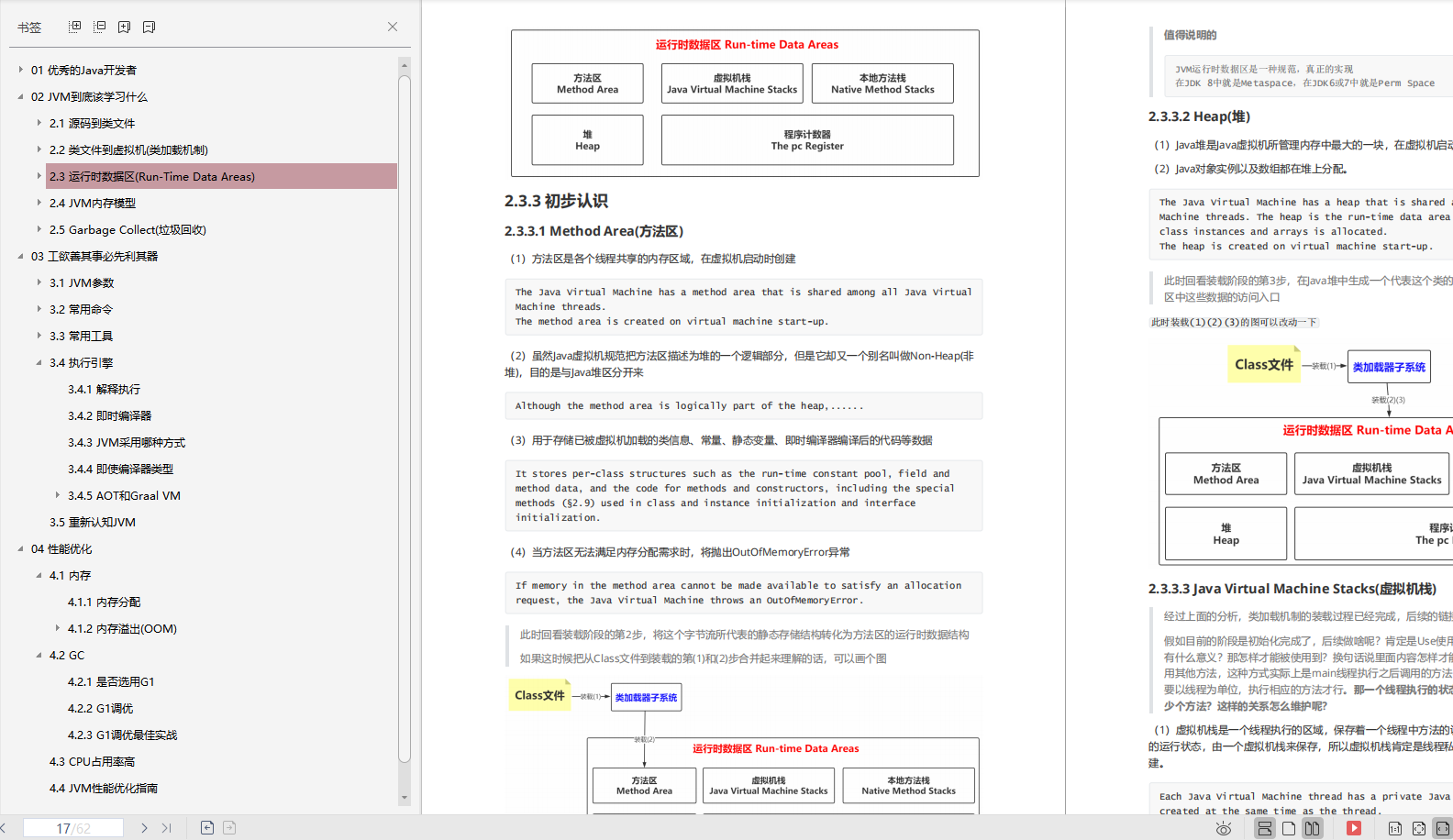The height and width of the screenshot is (840, 1453).
Task: Click the 程序计数器 The pc Register box
Action: (x=807, y=140)
